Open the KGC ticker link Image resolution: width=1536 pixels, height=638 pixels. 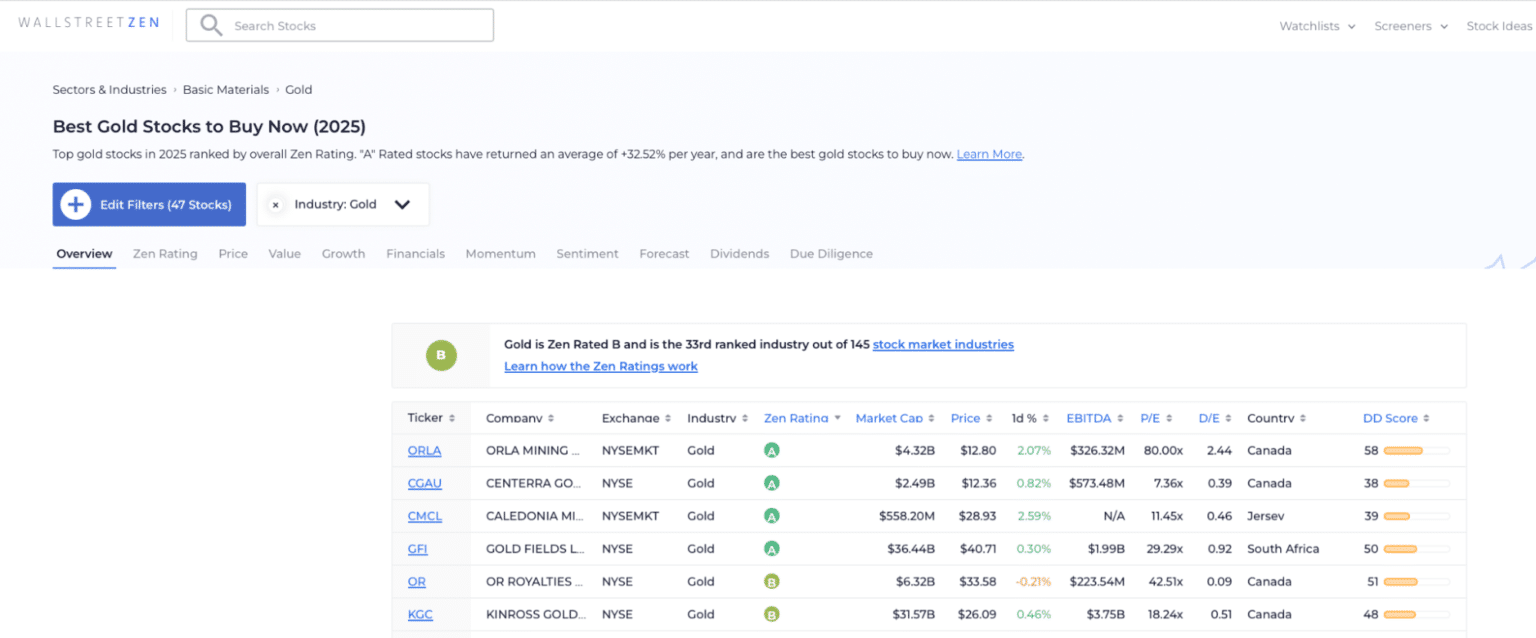pyautogui.click(x=420, y=614)
